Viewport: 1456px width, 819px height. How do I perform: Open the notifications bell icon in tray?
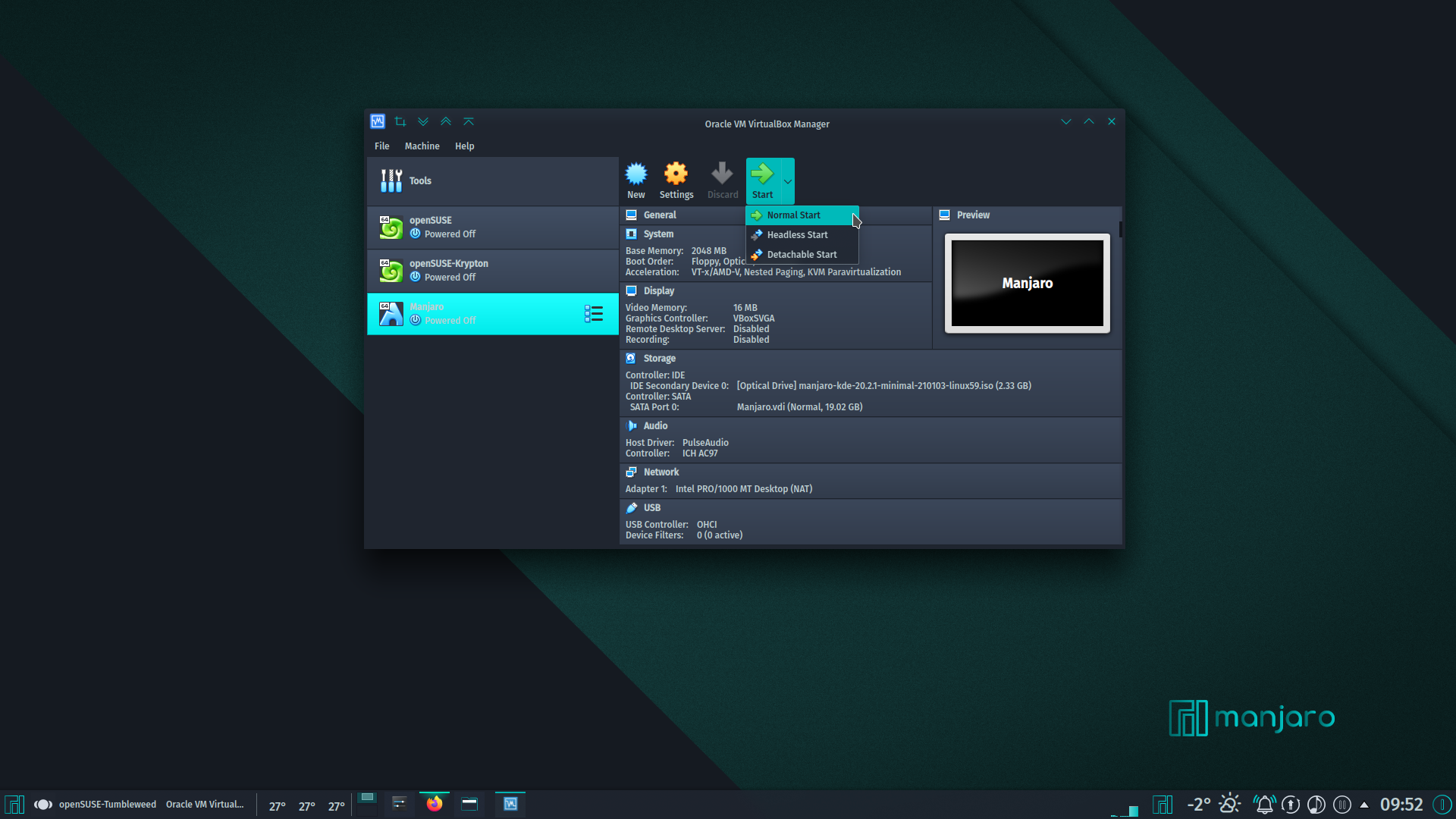[x=1264, y=805]
